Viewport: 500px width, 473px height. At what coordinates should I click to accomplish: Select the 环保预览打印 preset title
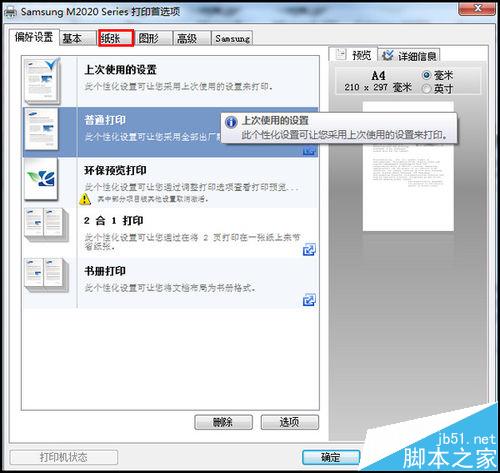(115, 170)
